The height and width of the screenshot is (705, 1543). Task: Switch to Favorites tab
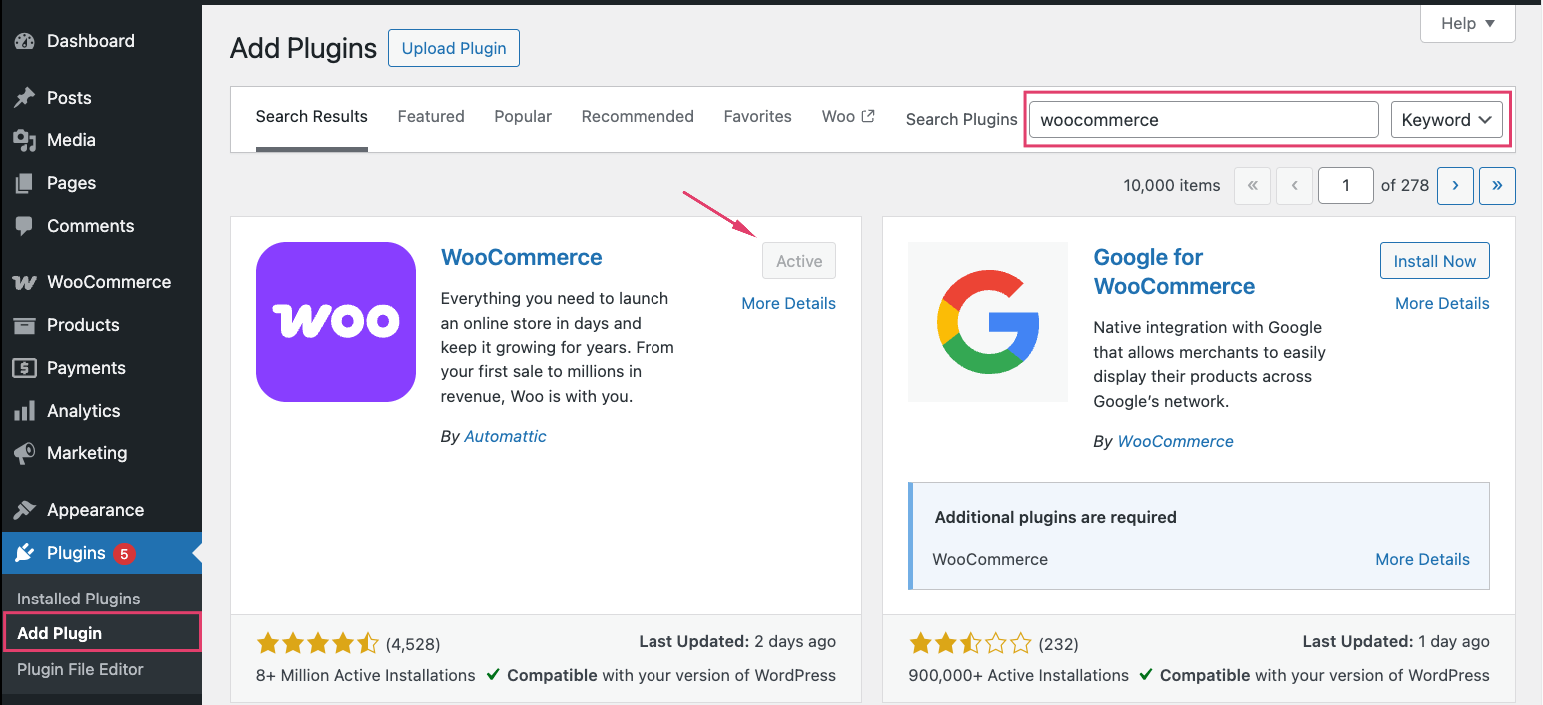point(758,117)
